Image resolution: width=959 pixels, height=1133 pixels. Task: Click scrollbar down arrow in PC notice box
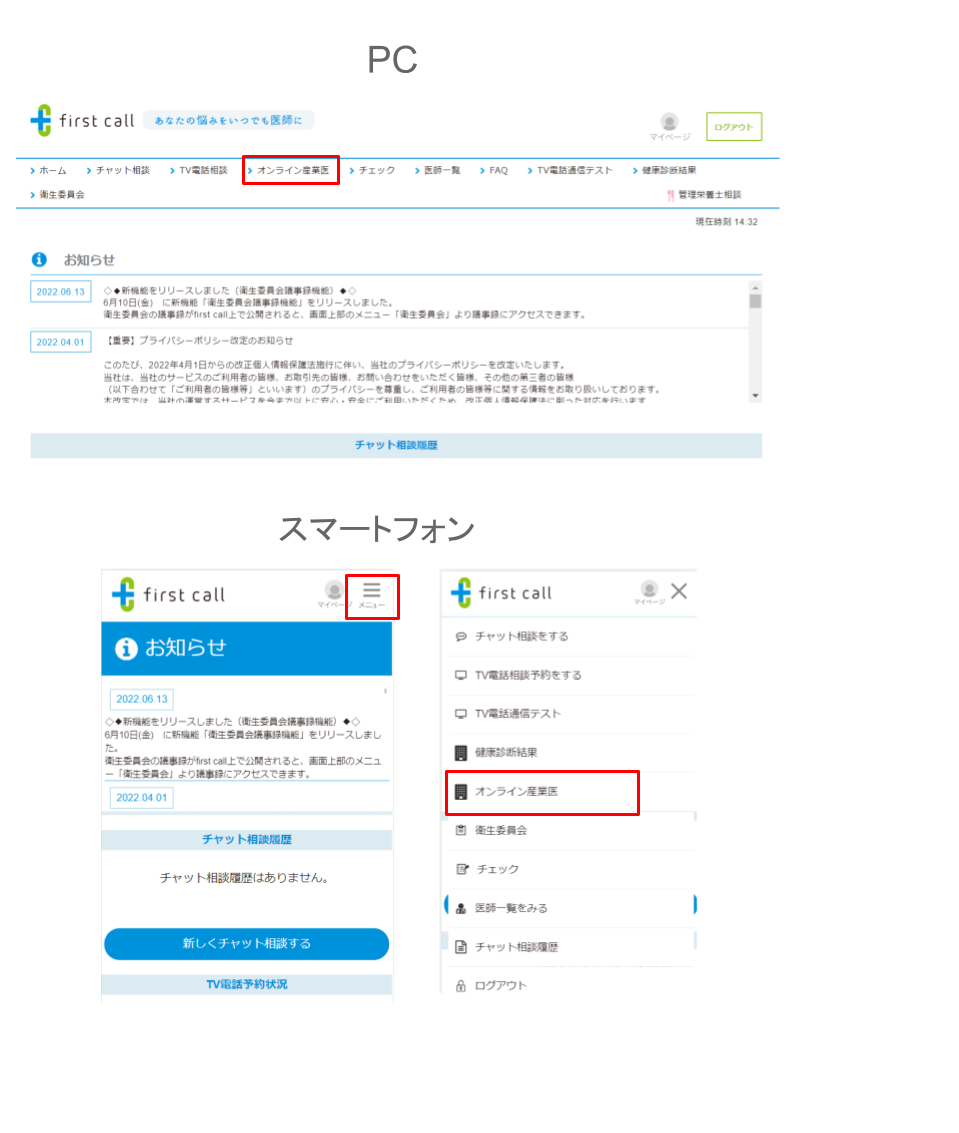pos(755,395)
